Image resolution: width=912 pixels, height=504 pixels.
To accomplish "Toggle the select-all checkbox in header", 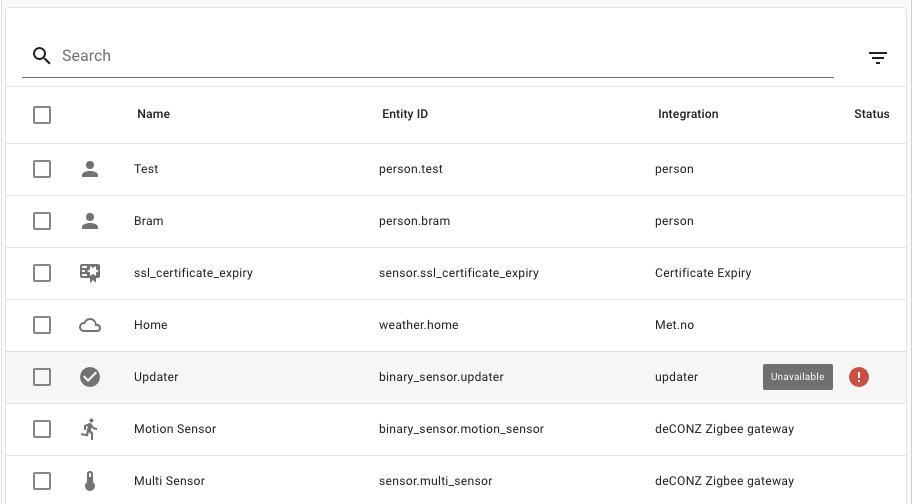I will [42, 115].
